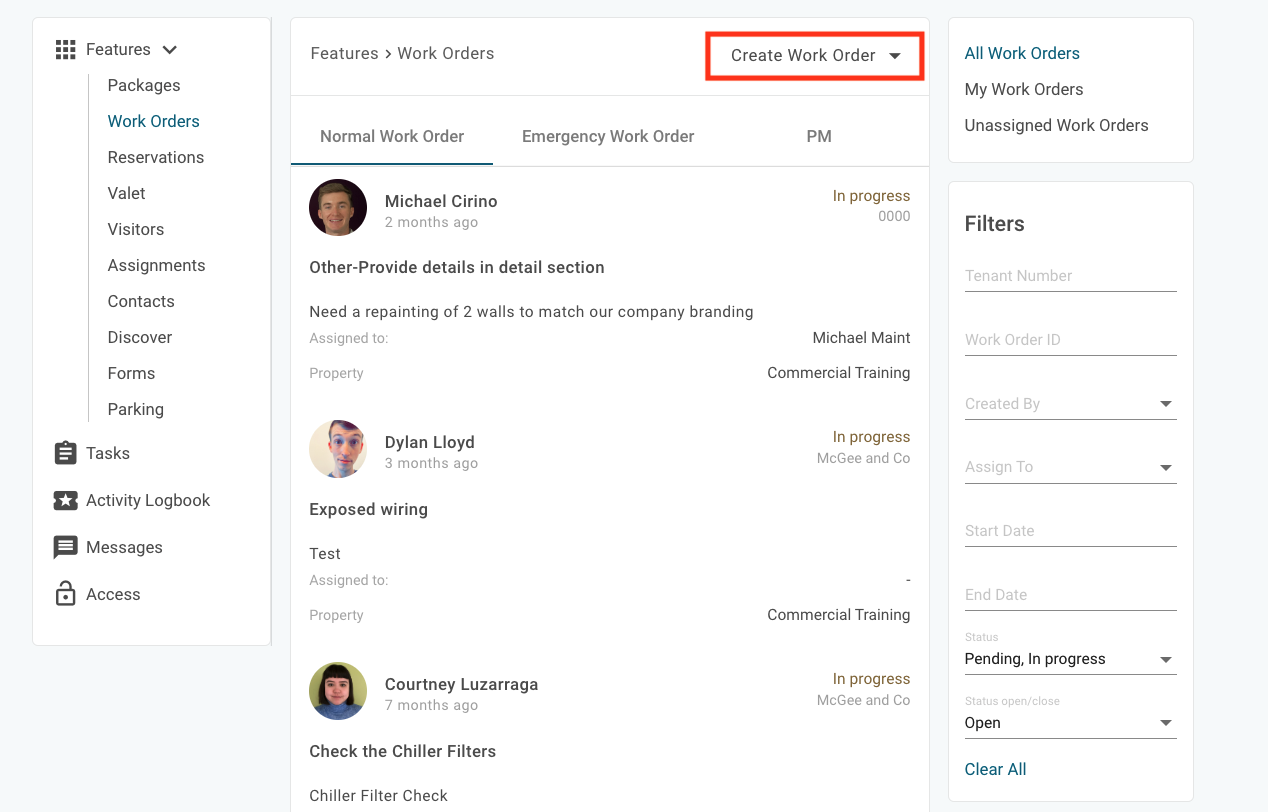The height and width of the screenshot is (812, 1268).
Task: Click Michael Cirino's name
Action: (441, 201)
